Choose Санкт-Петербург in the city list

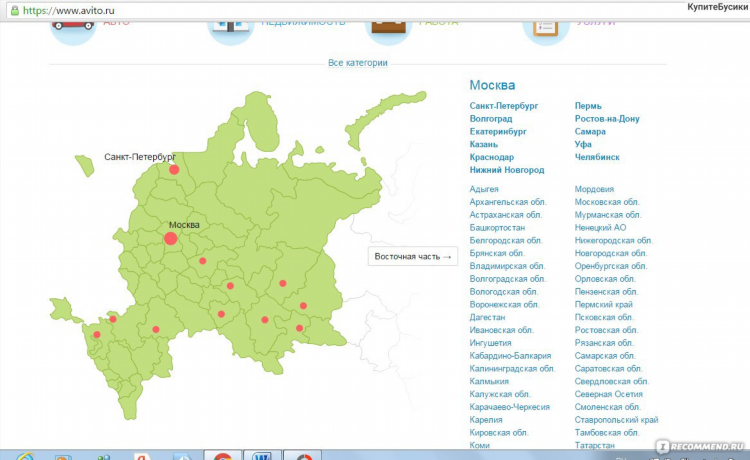(x=504, y=106)
